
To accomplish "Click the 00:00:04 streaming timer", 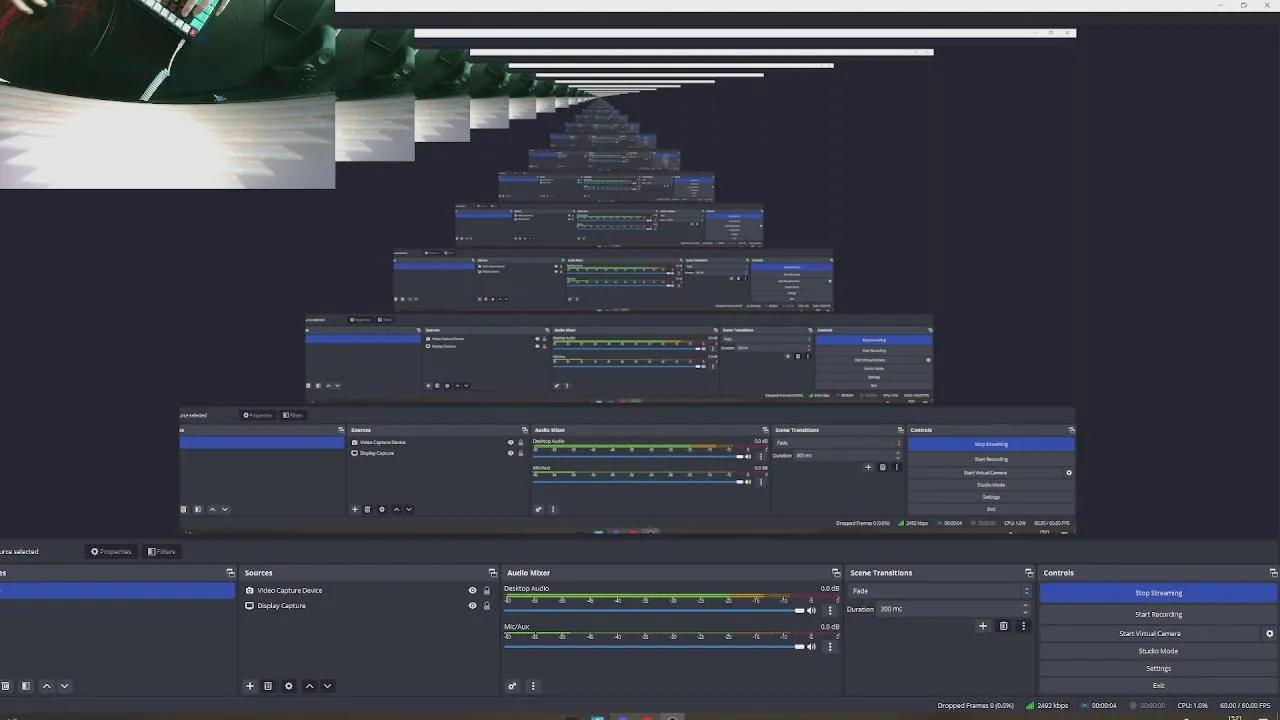I will pos(1100,706).
